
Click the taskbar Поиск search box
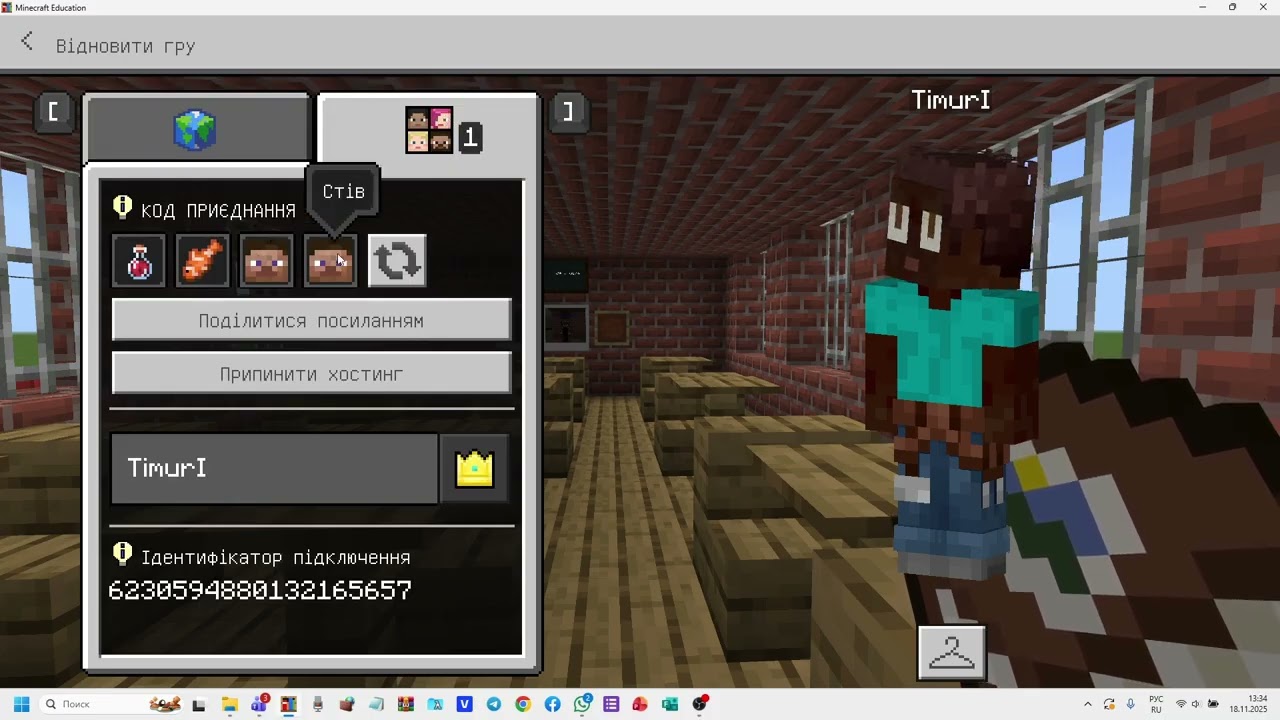pos(112,704)
